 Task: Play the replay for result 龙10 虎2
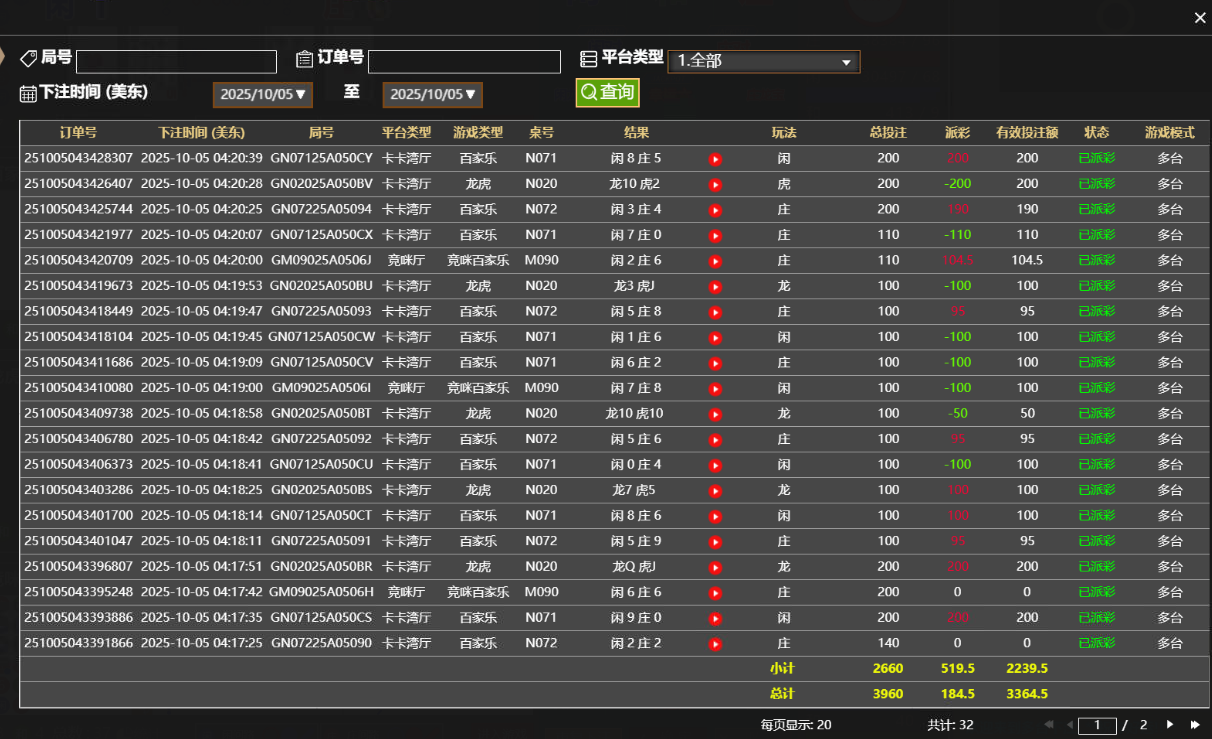(x=715, y=184)
